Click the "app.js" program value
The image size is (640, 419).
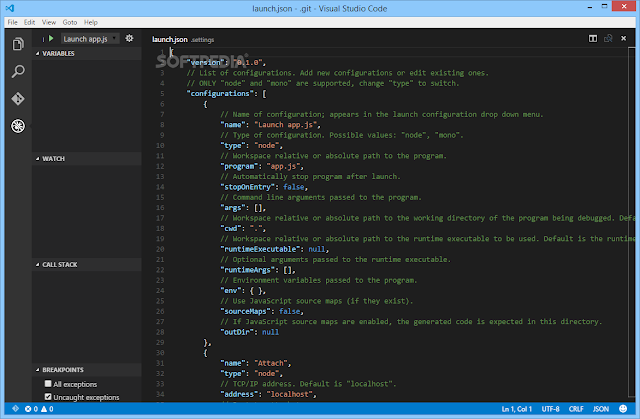(x=285, y=166)
